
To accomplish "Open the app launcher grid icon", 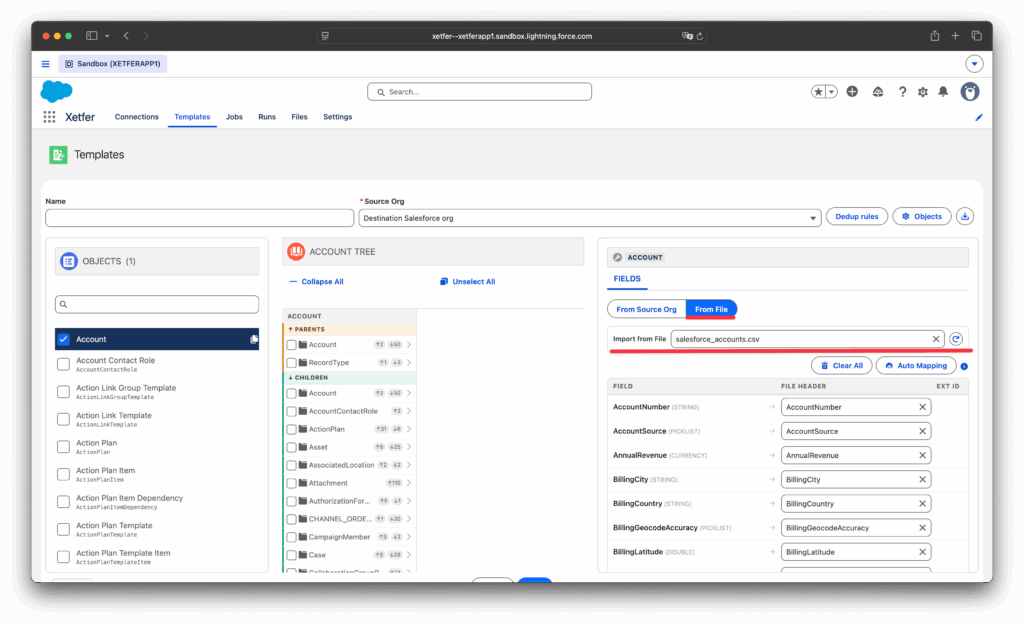I will [x=49, y=117].
